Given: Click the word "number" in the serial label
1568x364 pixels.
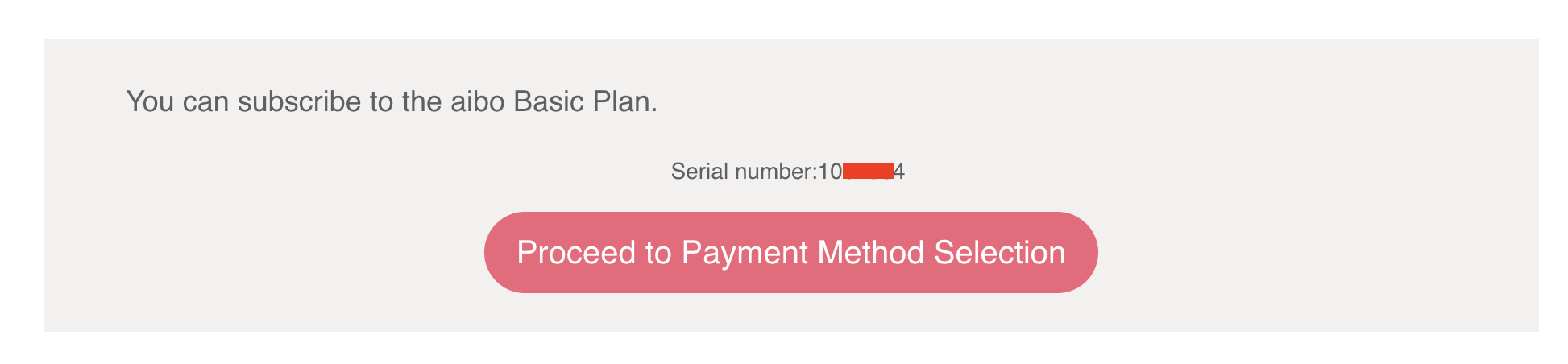Looking at the screenshot, I should click(x=775, y=172).
